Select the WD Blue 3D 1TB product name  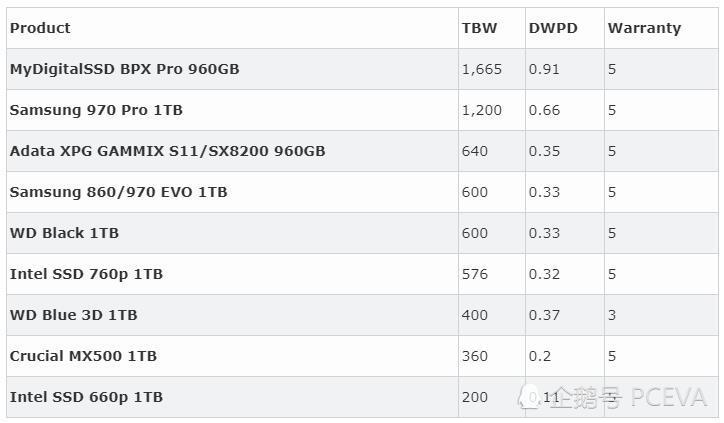[x=73, y=315]
